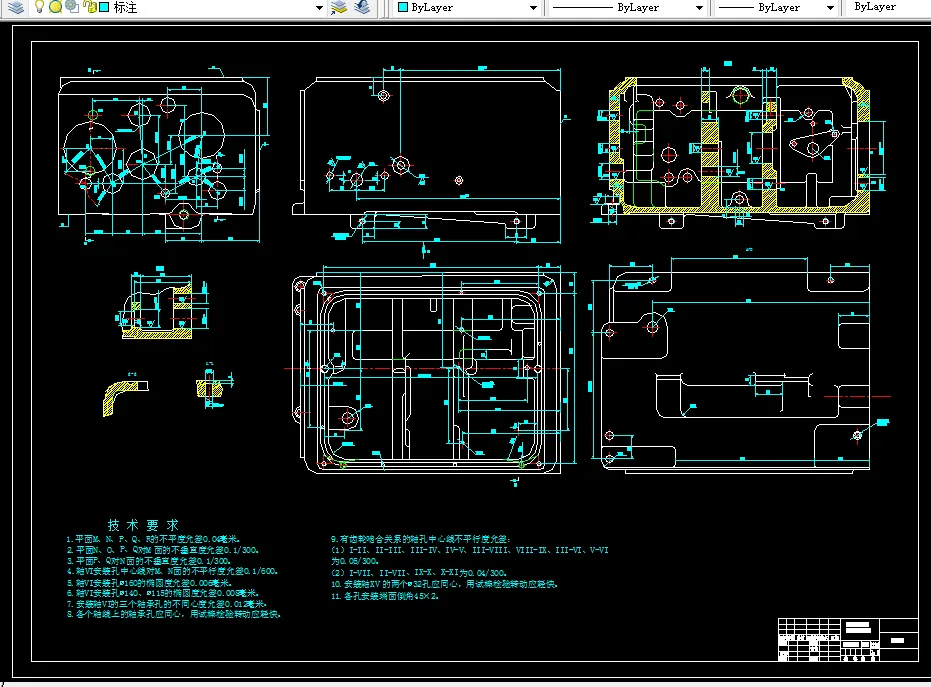Toggle the layer lock padlock icon
The width and height of the screenshot is (931, 687).
tap(90, 7)
